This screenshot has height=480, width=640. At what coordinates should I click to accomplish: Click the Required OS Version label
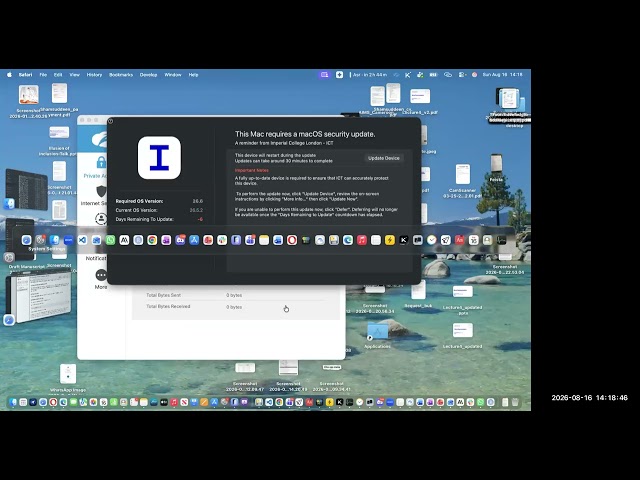pyautogui.click(x=139, y=201)
